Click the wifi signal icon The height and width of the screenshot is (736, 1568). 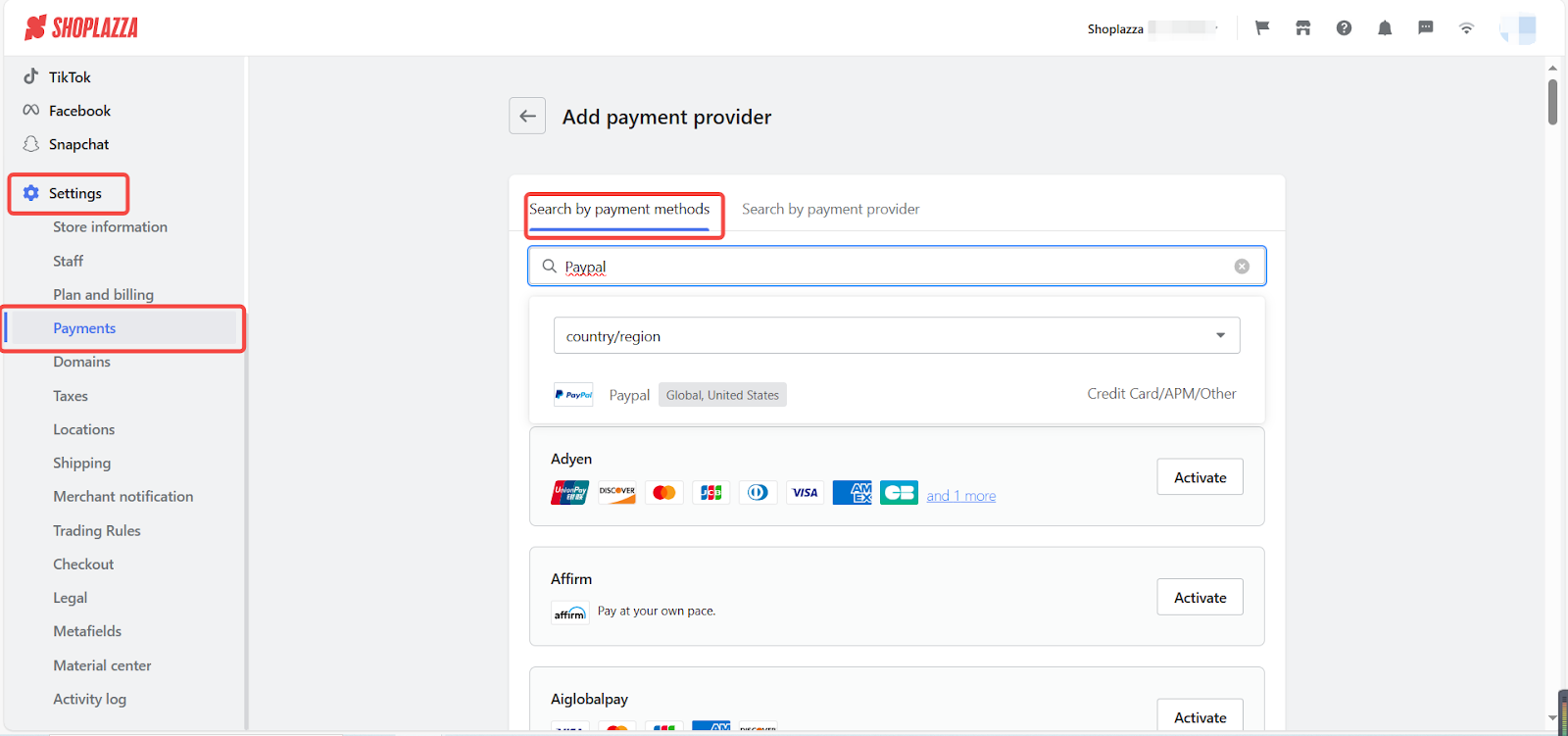coord(1466,28)
